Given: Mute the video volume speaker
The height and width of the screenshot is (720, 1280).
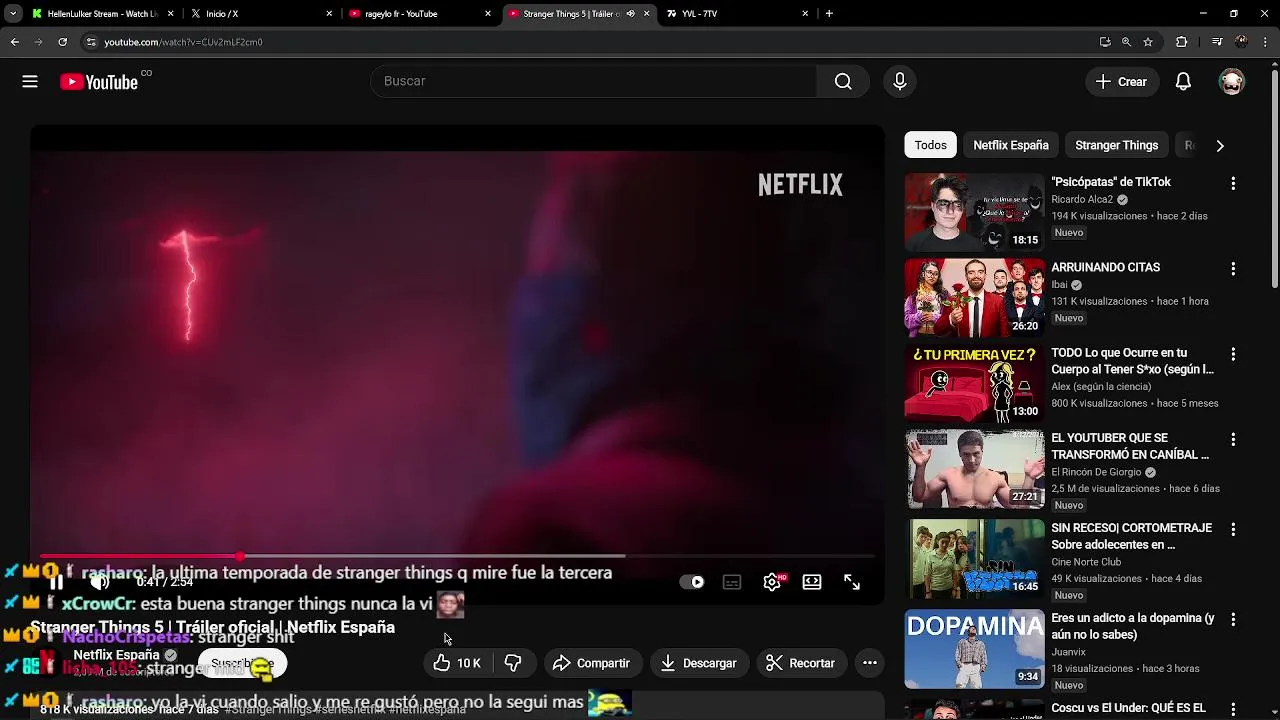Looking at the screenshot, I should click(x=100, y=582).
